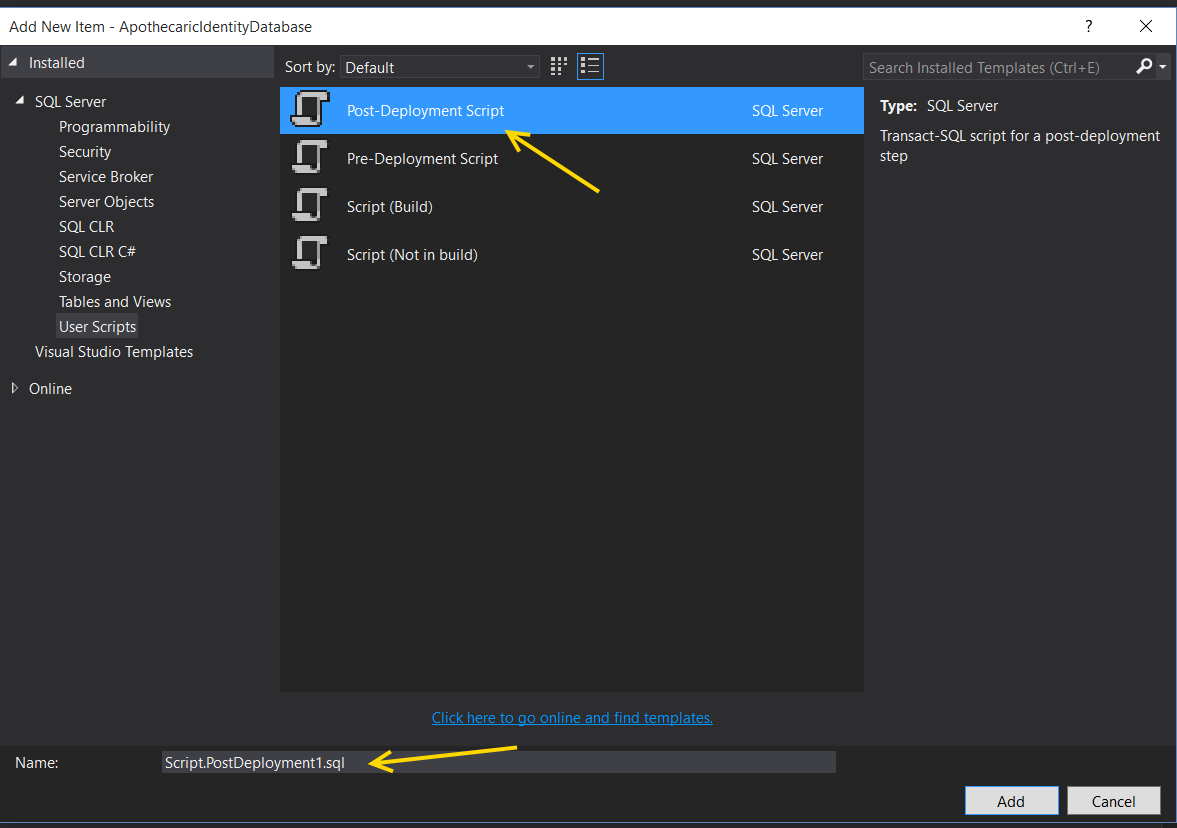The width and height of the screenshot is (1177, 828).
Task: Open the dialog Help question mark
Action: click(x=1089, y=27)
